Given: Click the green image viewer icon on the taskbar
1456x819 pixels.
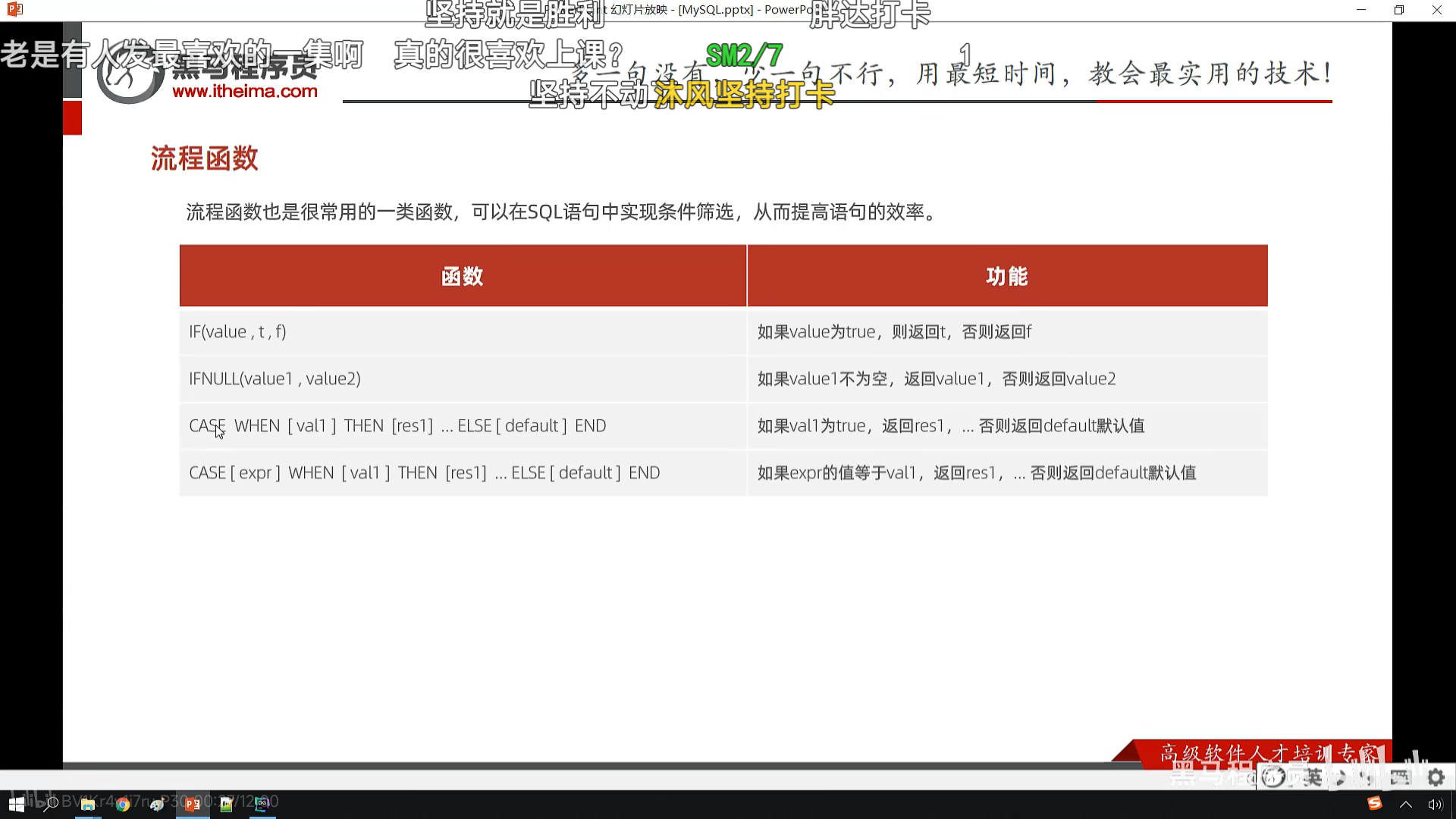Looking at the screenshot, I should click(226, 804).
